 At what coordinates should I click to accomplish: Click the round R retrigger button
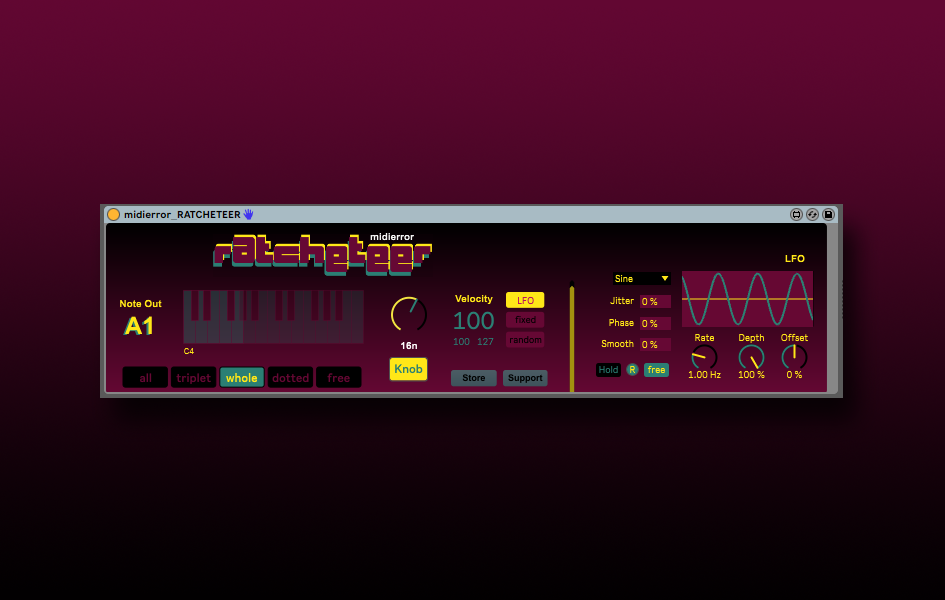coord(632,370)
